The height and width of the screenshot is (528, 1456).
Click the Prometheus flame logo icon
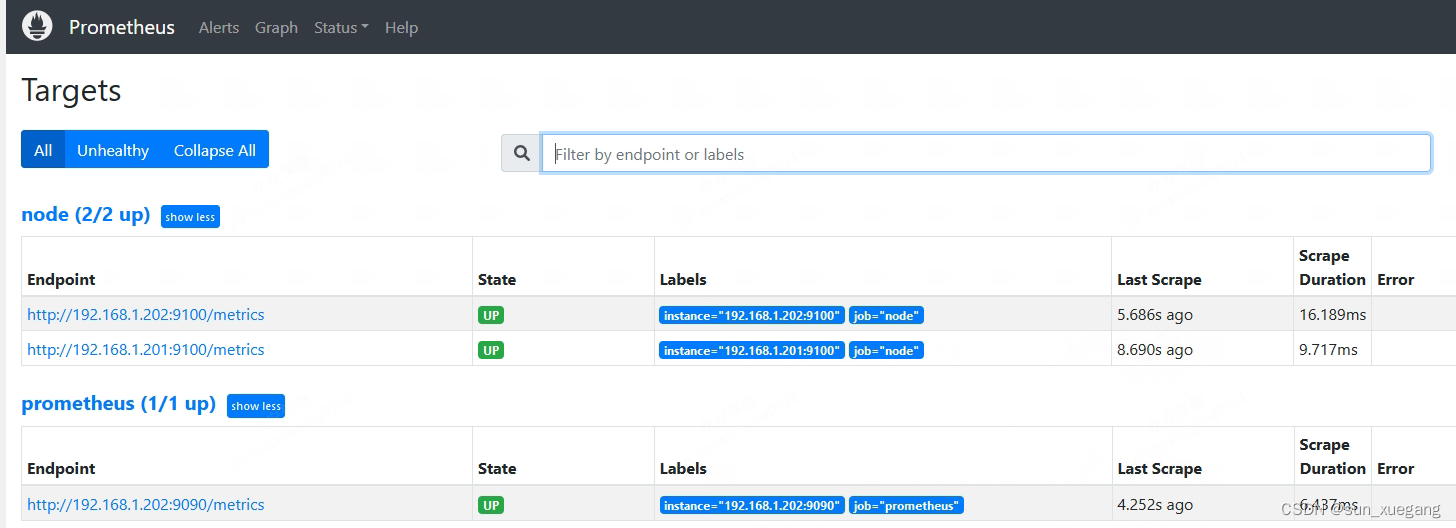tap(37, 26)
